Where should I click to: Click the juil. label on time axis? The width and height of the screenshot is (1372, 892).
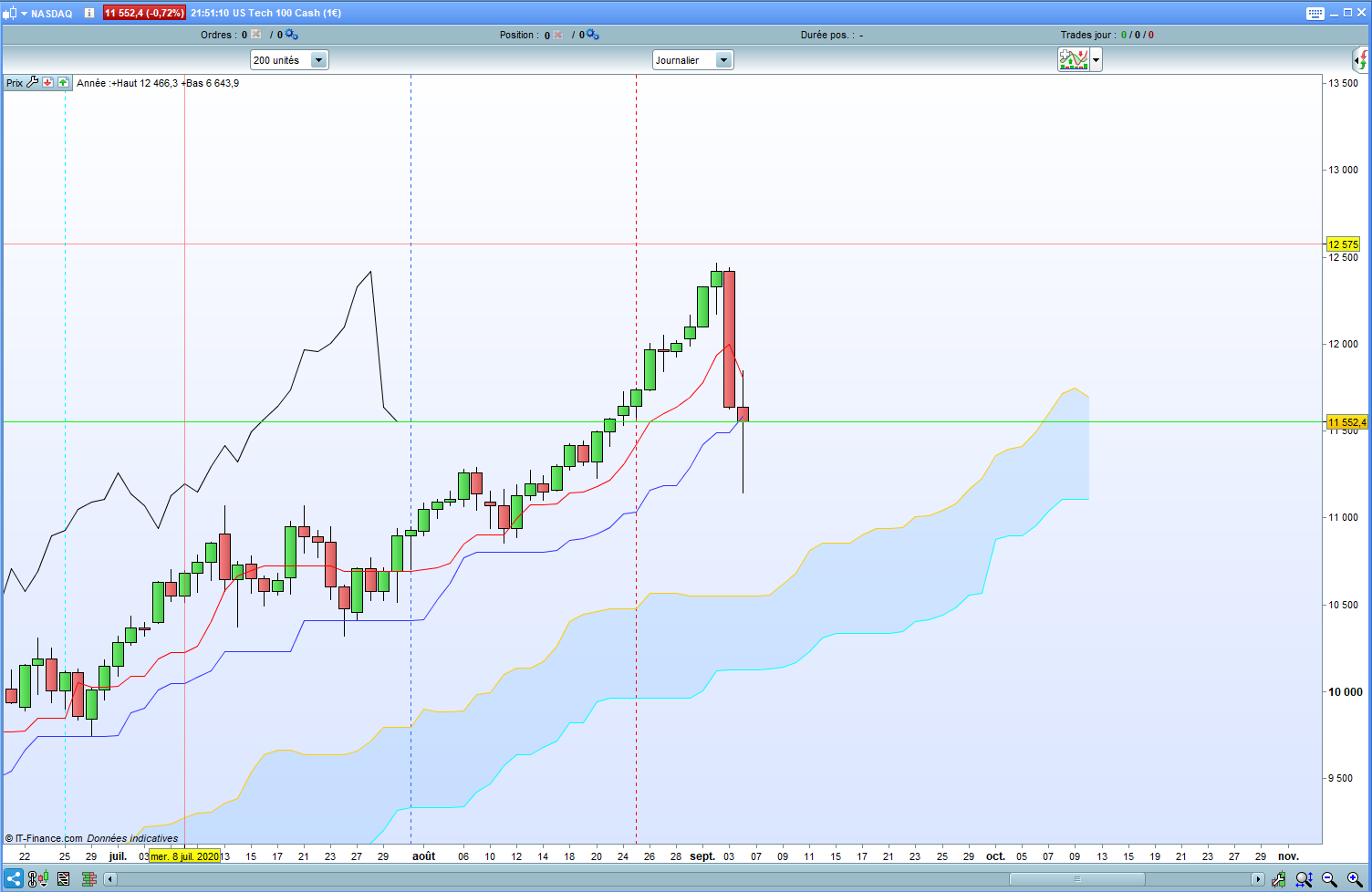118,856
